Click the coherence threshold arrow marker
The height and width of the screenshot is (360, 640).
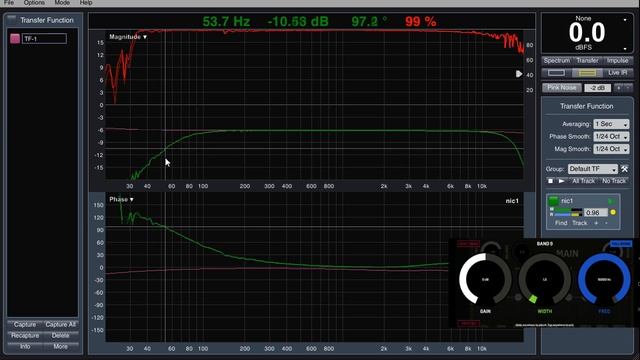[x=519, y=74]
